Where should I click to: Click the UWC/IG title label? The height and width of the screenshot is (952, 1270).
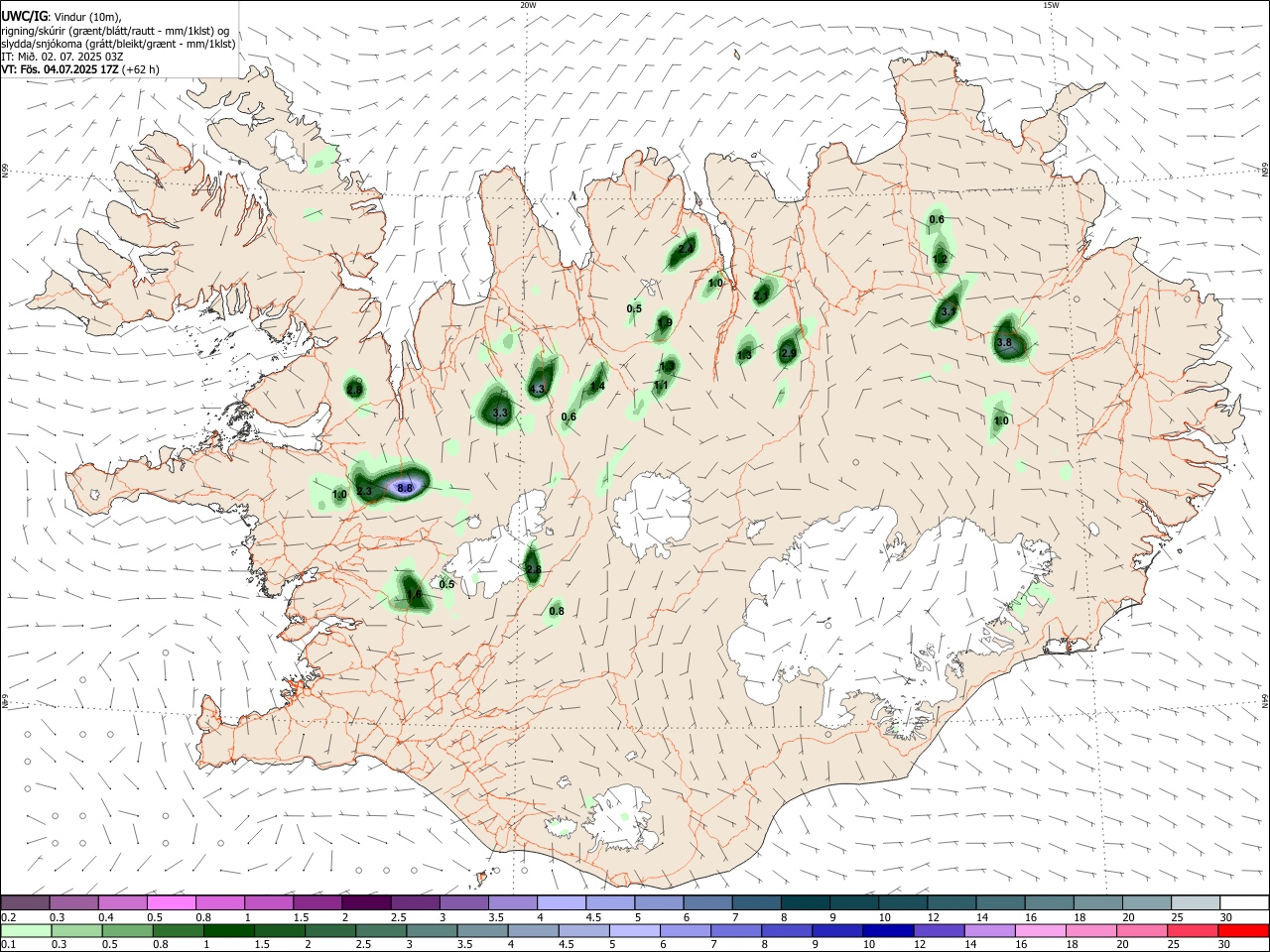23,15
